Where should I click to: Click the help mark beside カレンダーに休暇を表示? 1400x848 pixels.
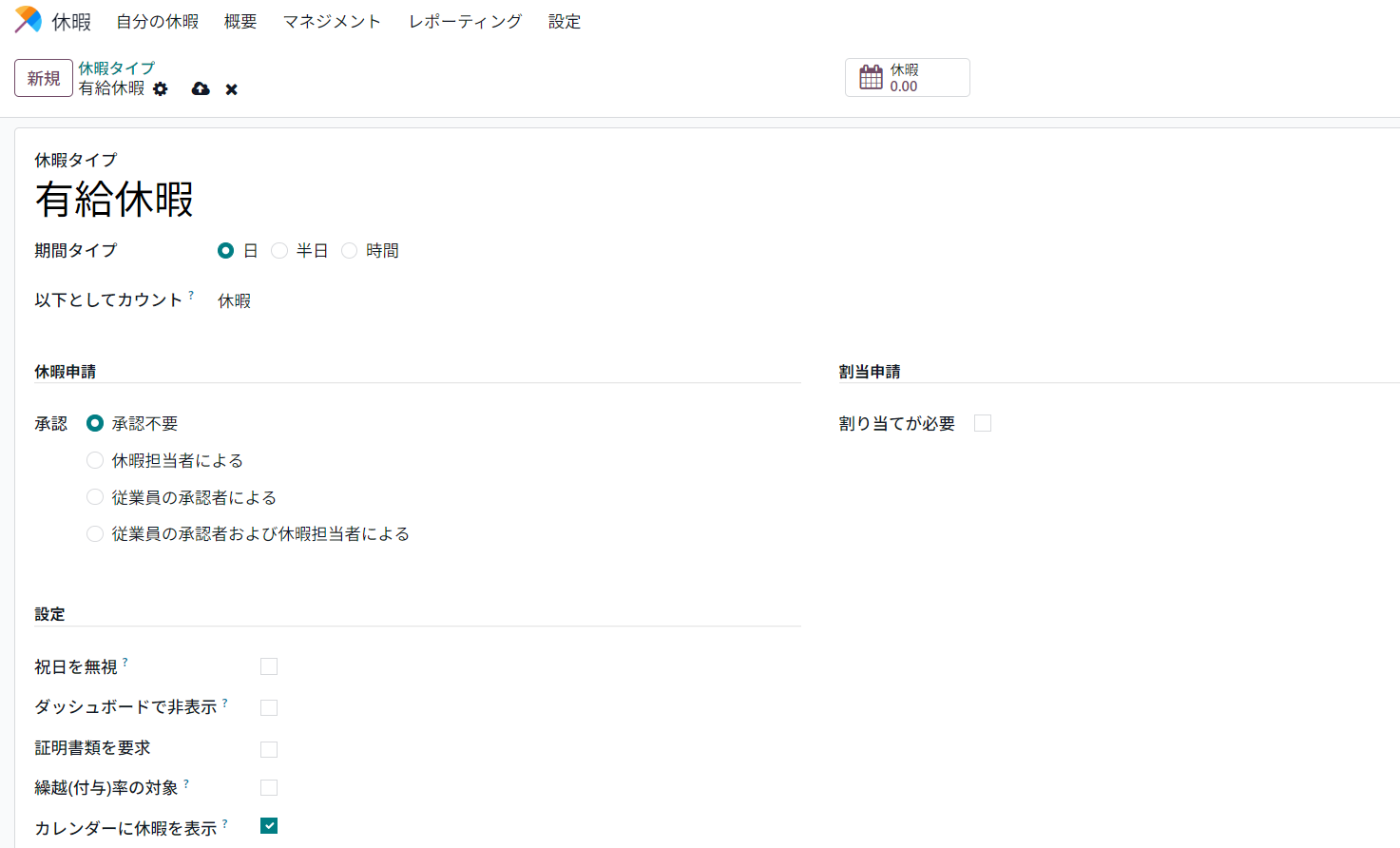point(225,823)
